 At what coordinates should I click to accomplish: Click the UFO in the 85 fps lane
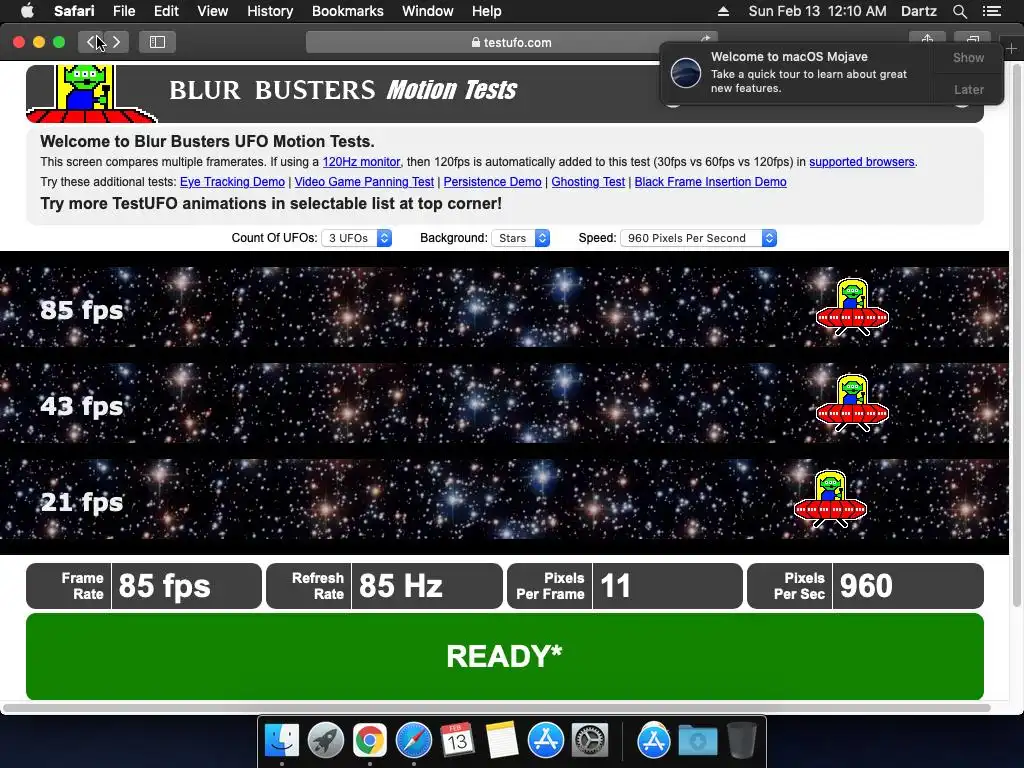[x=852, y=308]
